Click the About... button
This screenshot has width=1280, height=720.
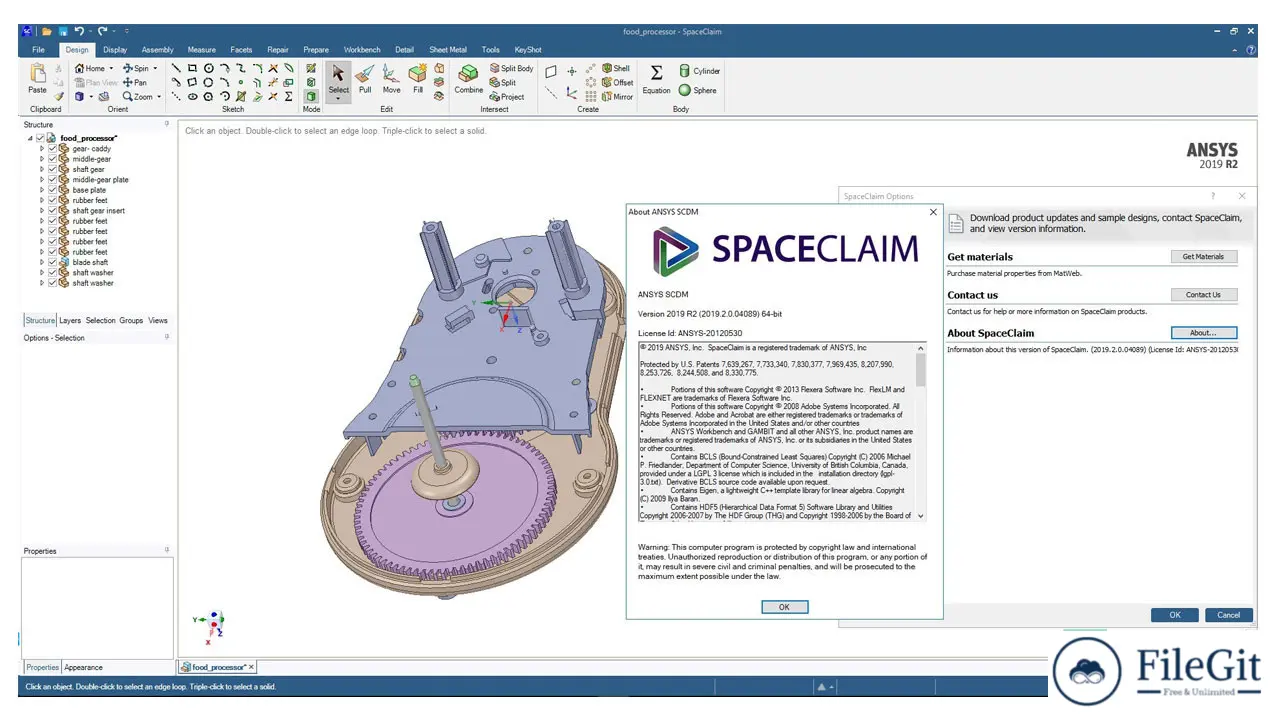[x=1203, y=333]
